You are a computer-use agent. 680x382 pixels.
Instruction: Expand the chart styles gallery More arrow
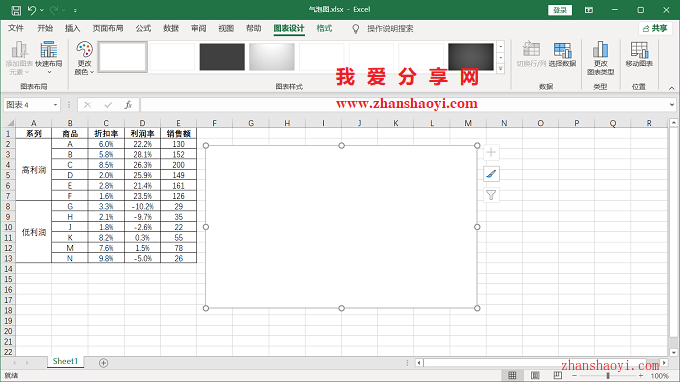coord(501,68)
